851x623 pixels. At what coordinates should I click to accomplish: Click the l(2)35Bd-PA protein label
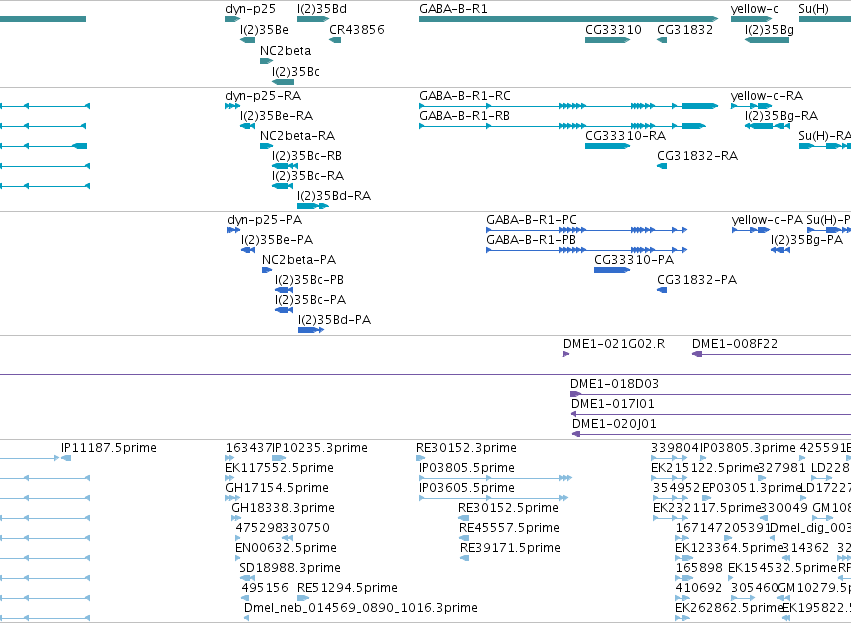pos(334,320)
